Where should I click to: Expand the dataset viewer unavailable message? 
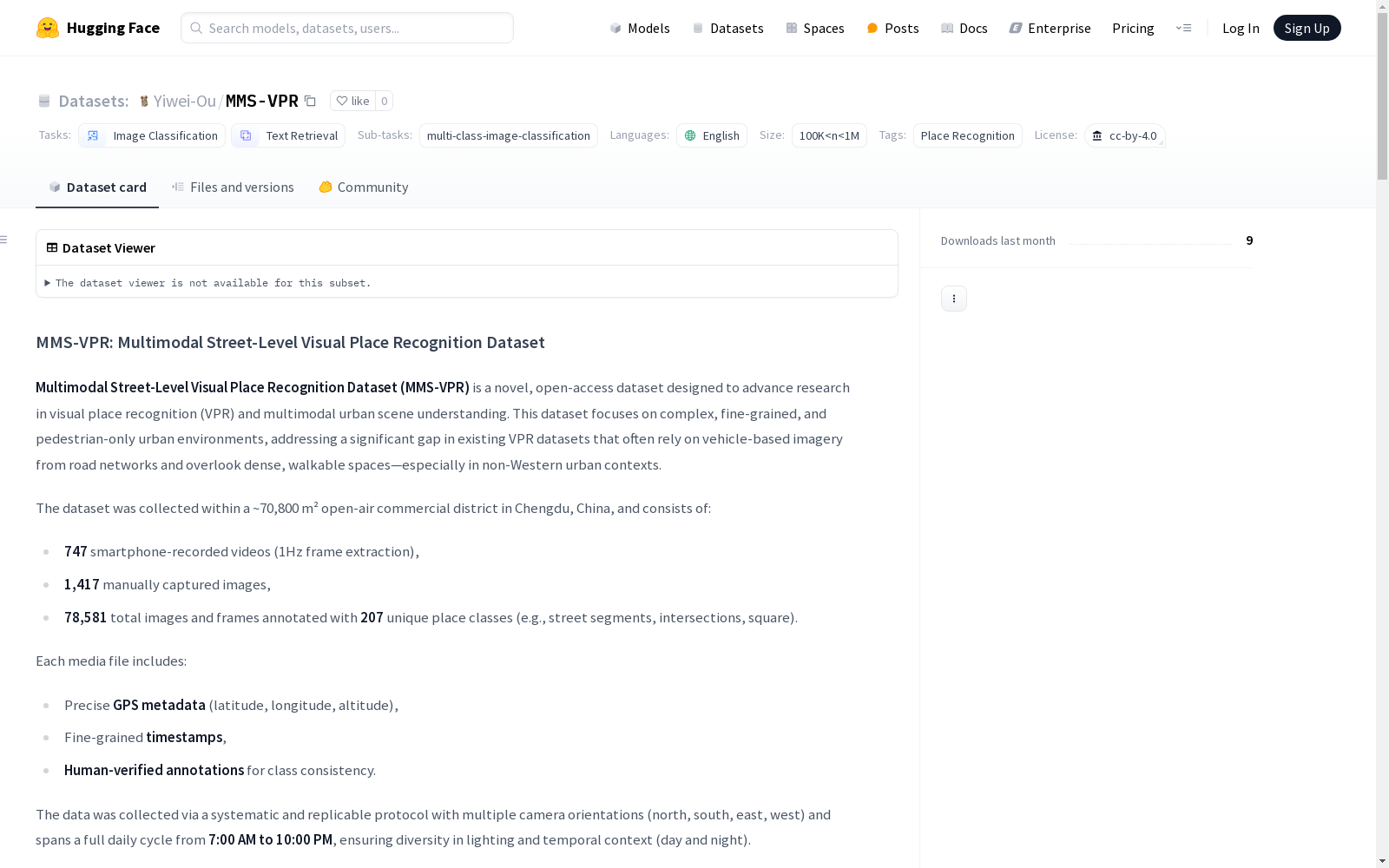(x=208, y=283)
